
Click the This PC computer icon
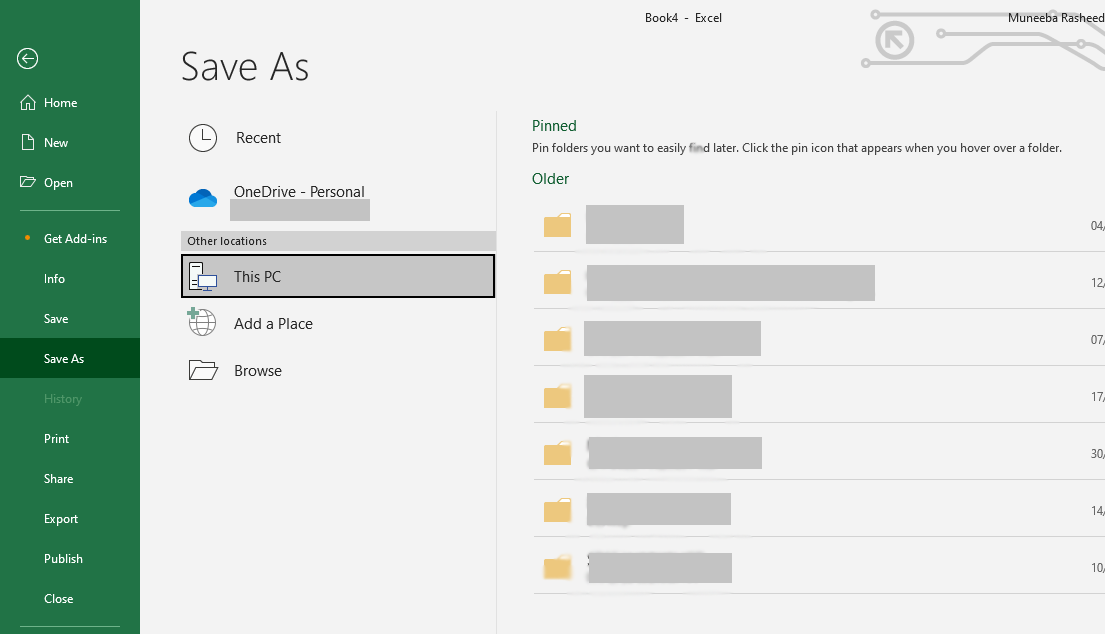(x=203, y=277)
